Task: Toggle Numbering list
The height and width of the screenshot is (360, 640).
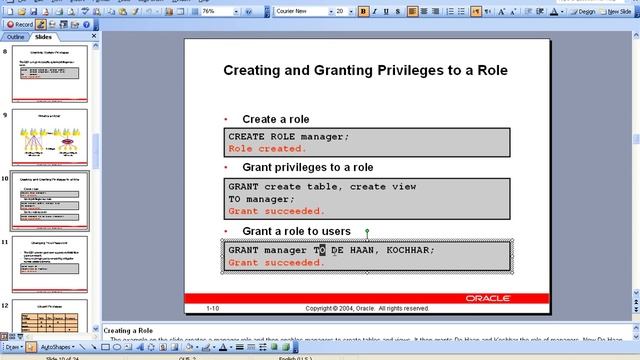Action: click(450, 12)
